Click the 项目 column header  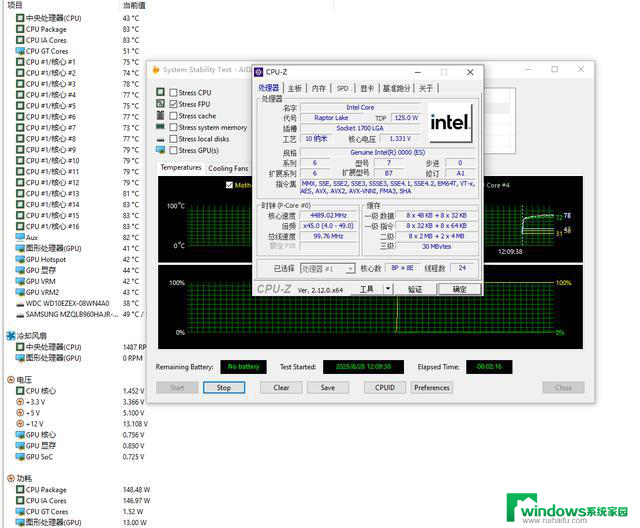pos(15,5)
